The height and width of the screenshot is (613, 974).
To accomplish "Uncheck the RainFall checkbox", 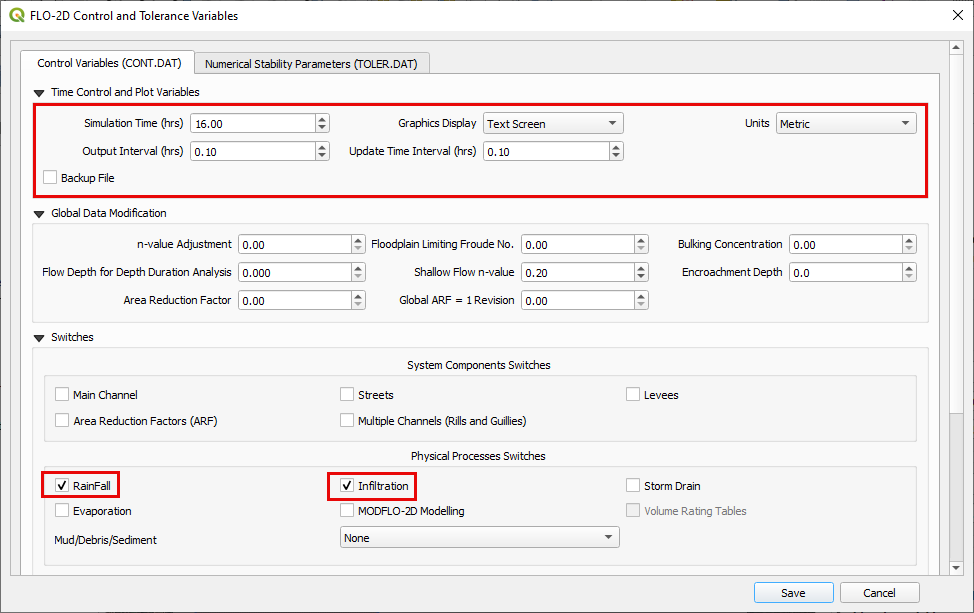I will [63, 486].
